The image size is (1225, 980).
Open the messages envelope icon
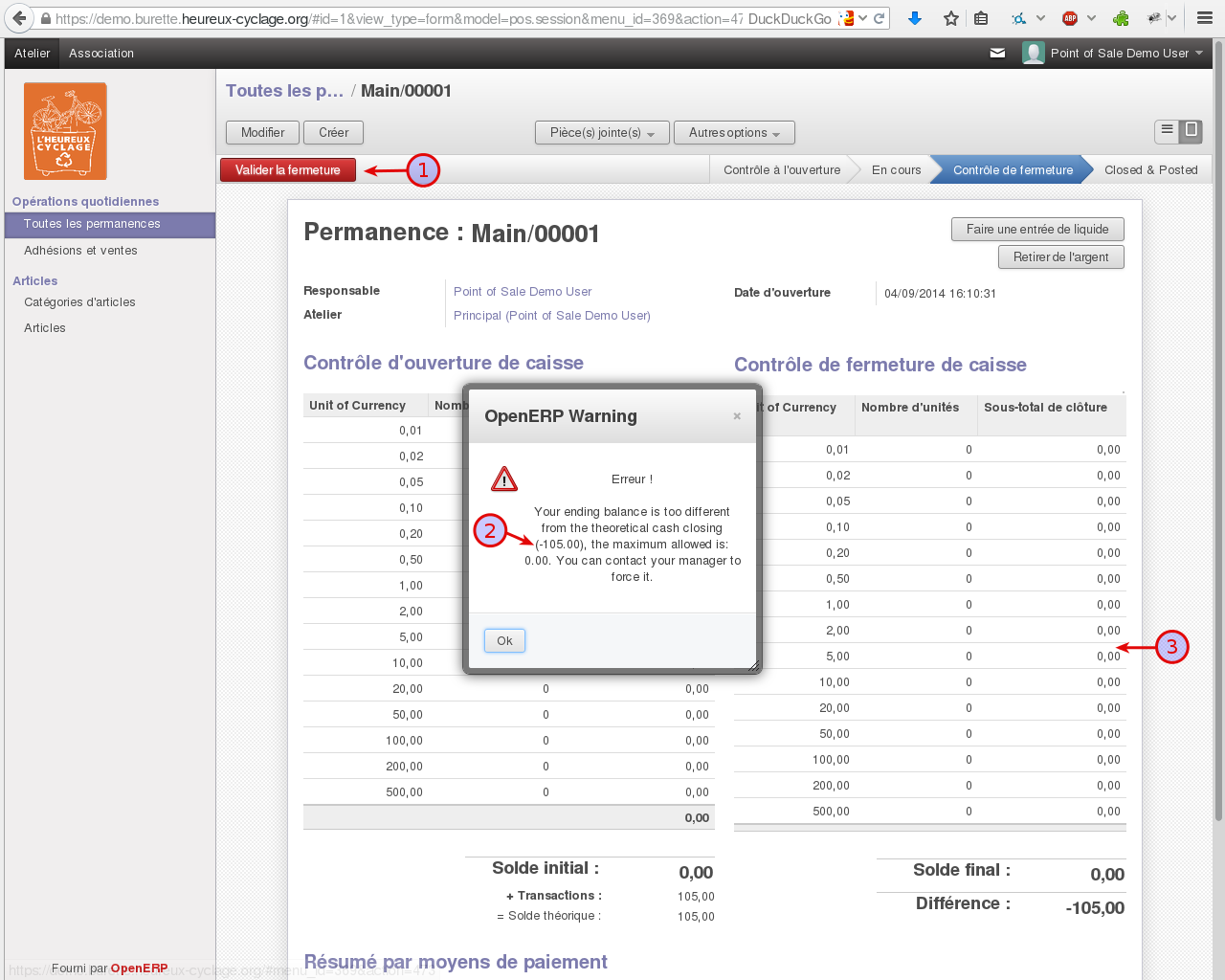click(997, 54)
